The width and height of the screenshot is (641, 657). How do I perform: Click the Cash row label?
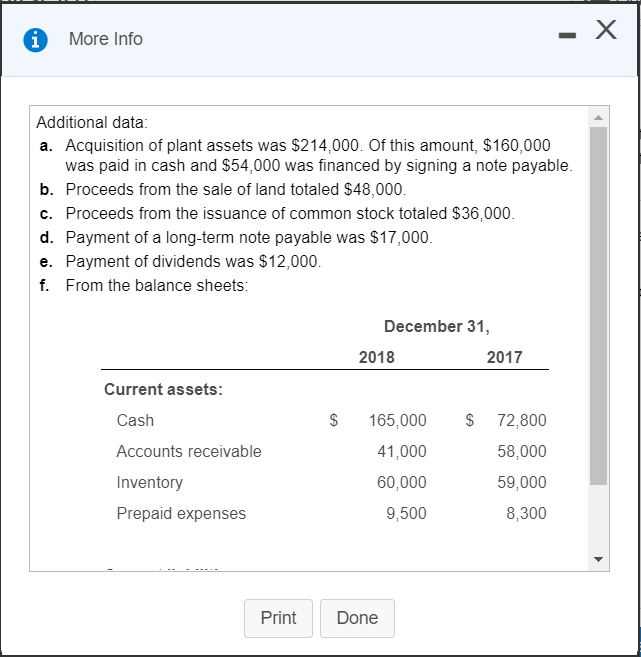pyautogui.click(x=135, y=420)
